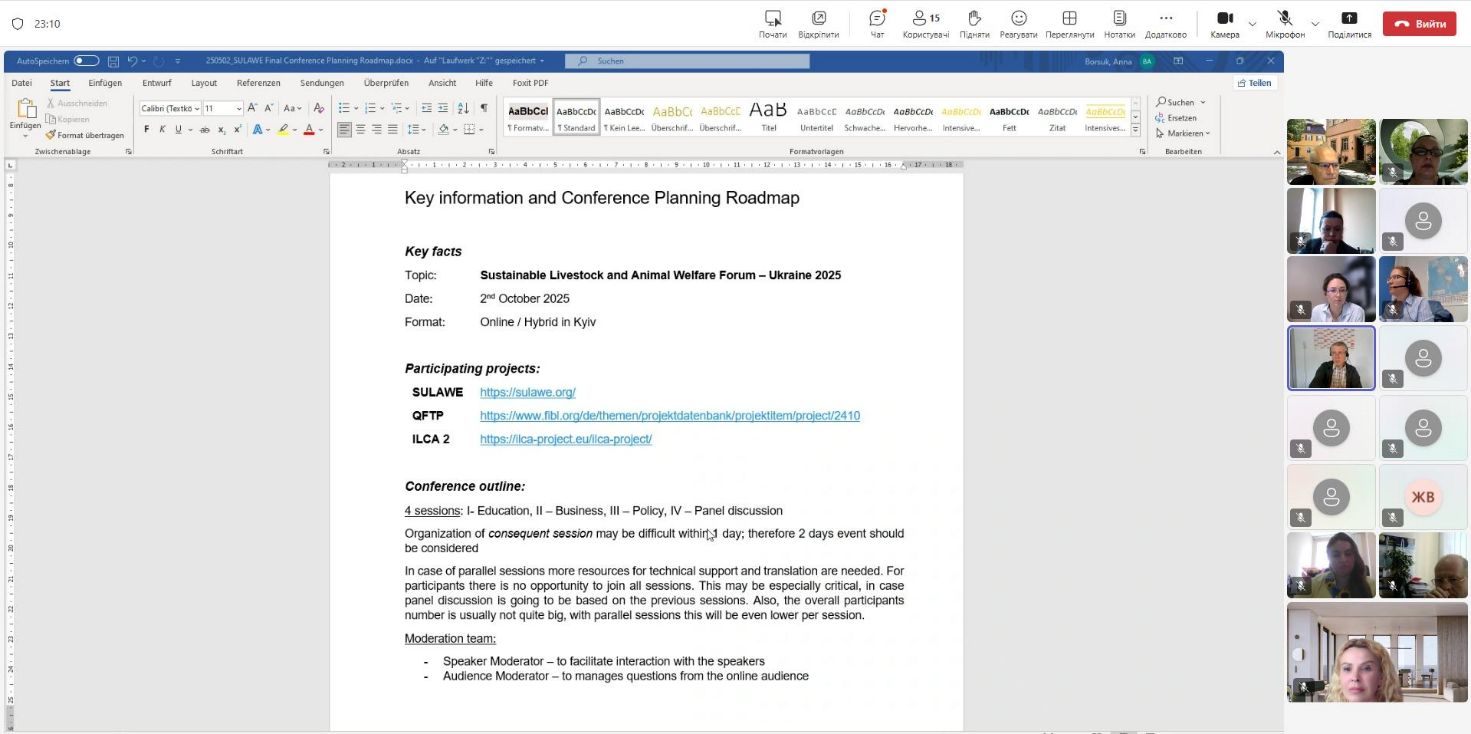The image size is (1471, 734).
Task: Click the Почати button in Teams toolbar
Action: tap(772, 24)
